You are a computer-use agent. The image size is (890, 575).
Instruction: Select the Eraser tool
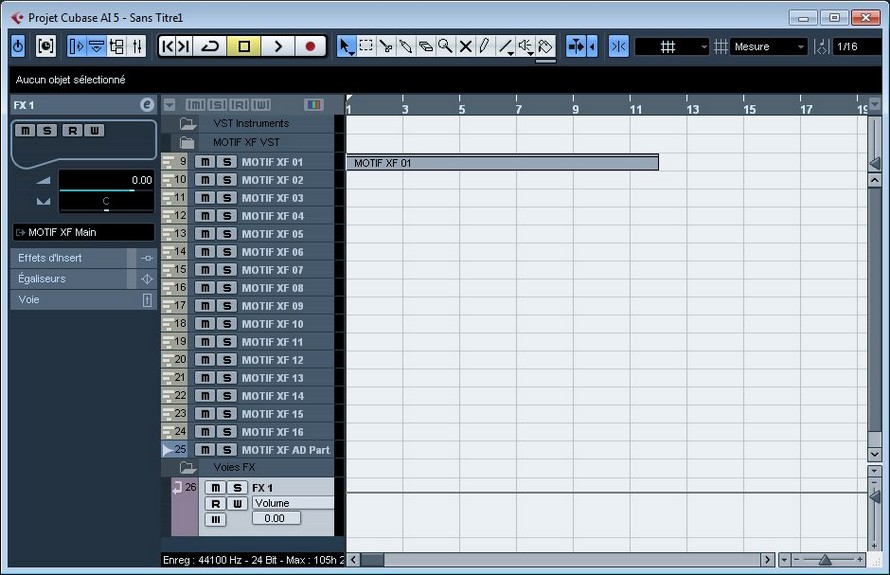[x=425, y=46]
